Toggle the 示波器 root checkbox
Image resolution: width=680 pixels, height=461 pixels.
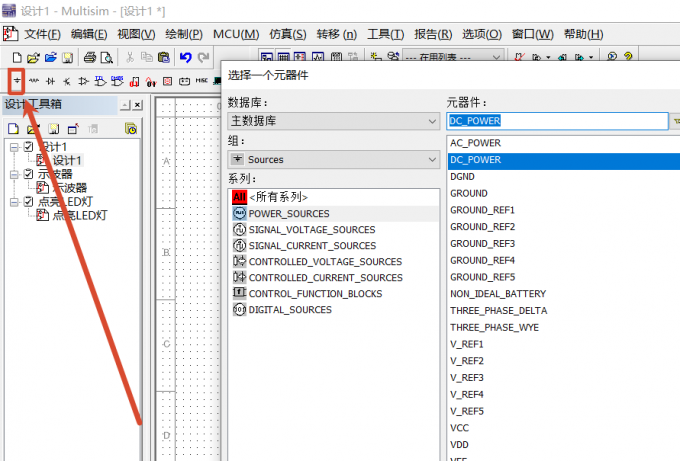(29, 174)
